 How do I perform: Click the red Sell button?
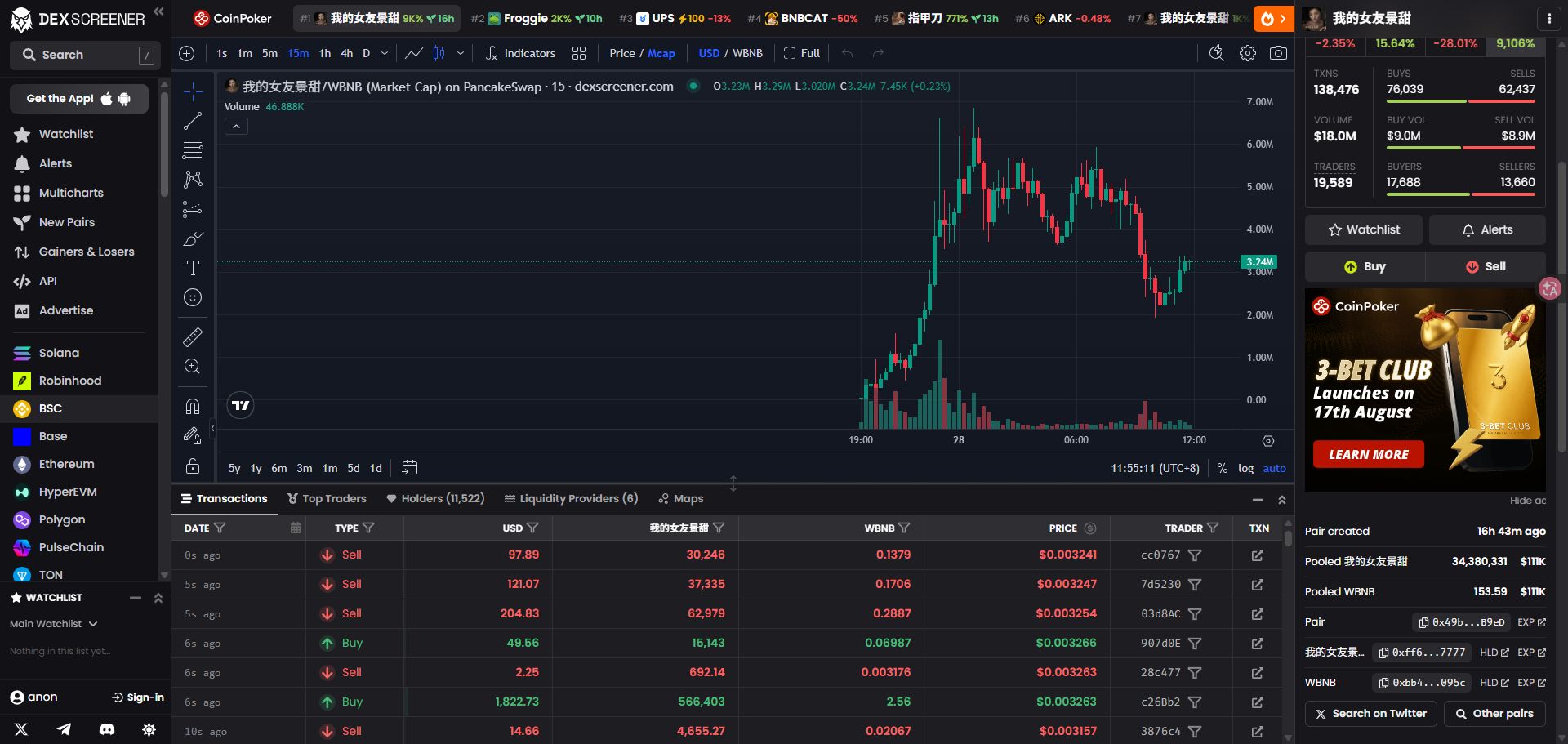coord(1486,266)
